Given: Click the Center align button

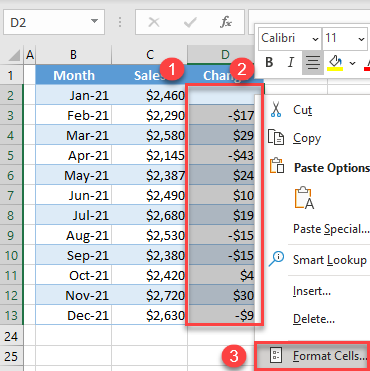Looking at the screenshot, I should (x=313, y=62).
